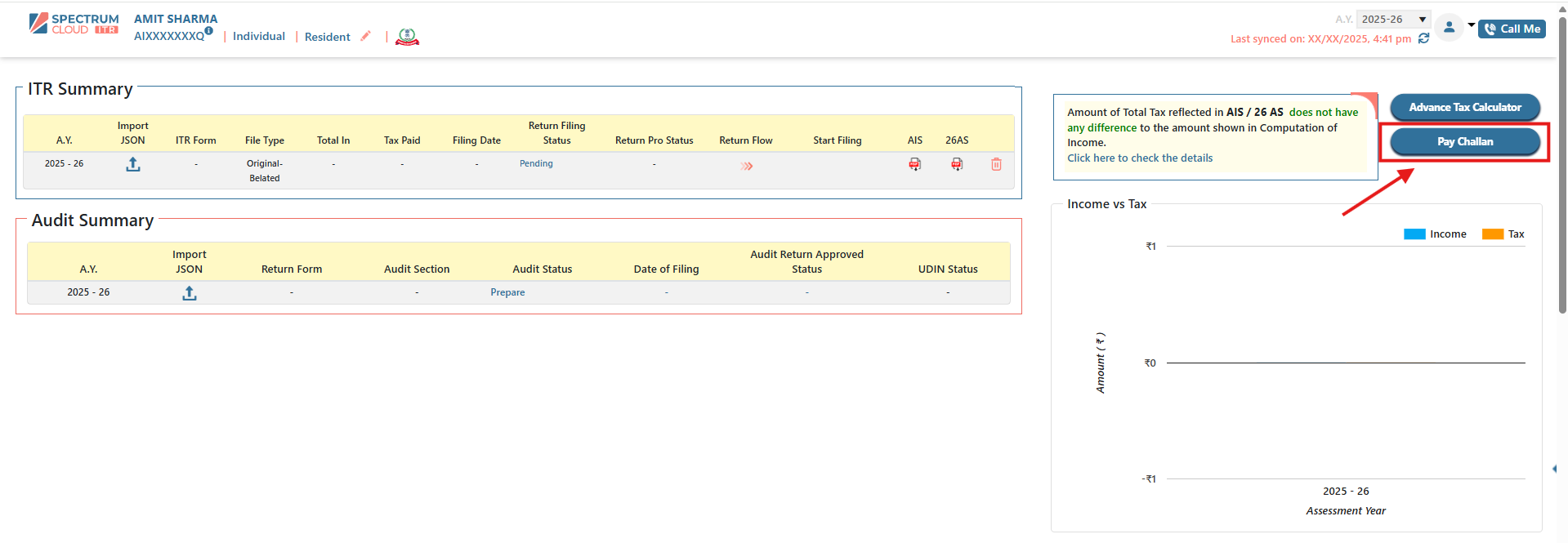Click the Spectrum Cloud ITR logo

pyautogui.click(x=74, y=24)
